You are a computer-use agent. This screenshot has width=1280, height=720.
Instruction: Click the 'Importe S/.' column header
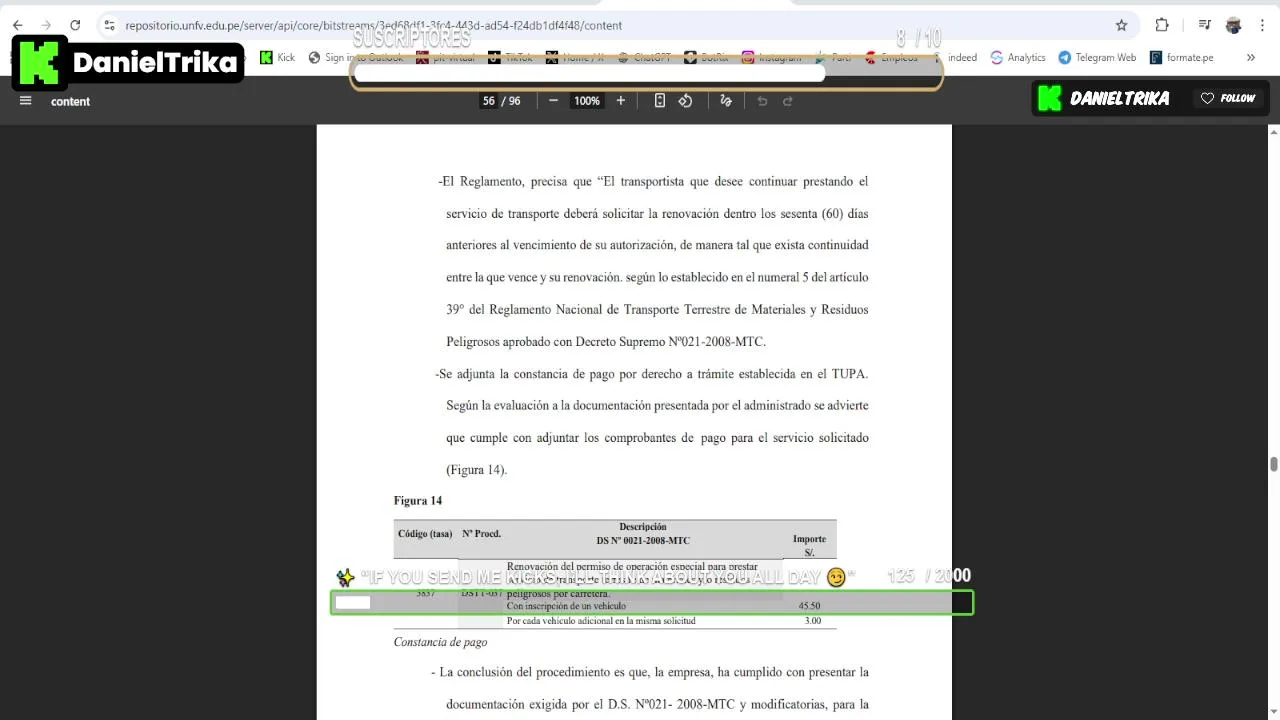pyautogui.click(x=809, y=546)
